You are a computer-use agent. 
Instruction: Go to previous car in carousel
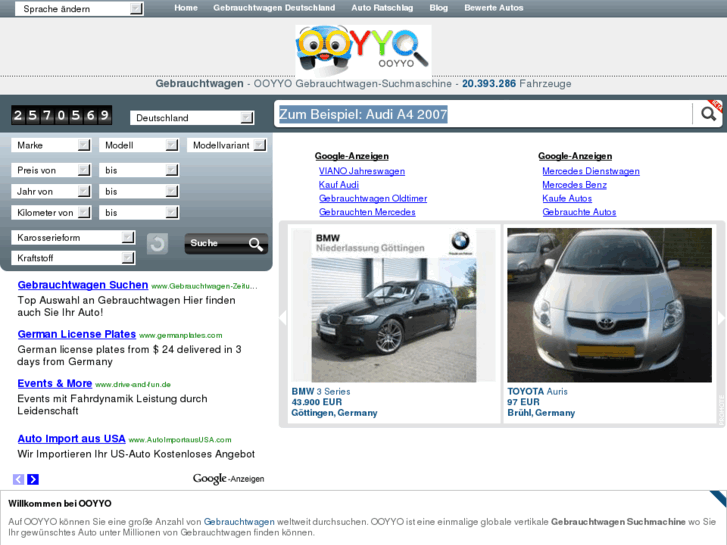pos(283,318)
